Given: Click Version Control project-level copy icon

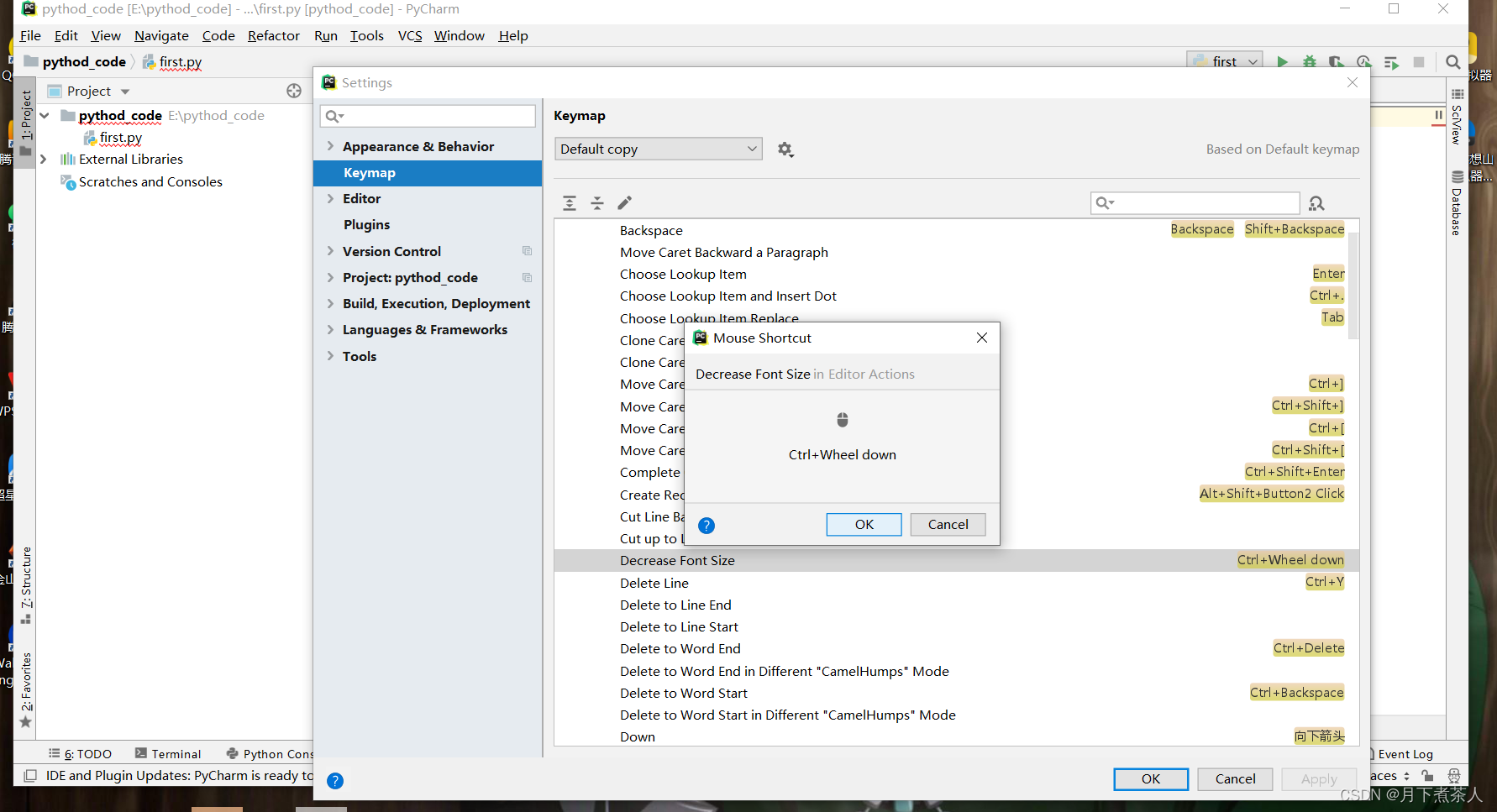Looking at the screenshot, I should 528,251.
